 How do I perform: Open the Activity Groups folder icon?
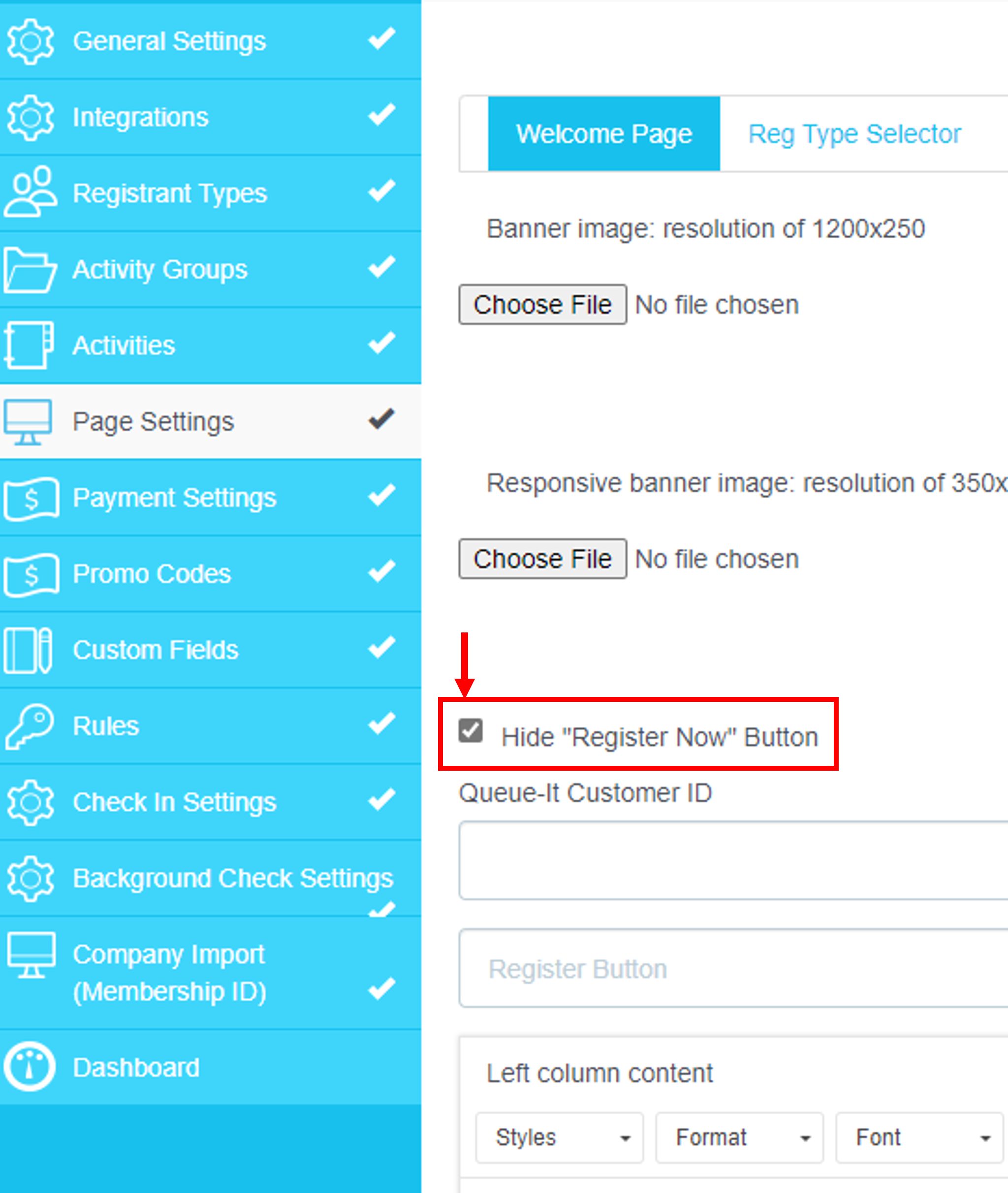(x=31, y=270)
